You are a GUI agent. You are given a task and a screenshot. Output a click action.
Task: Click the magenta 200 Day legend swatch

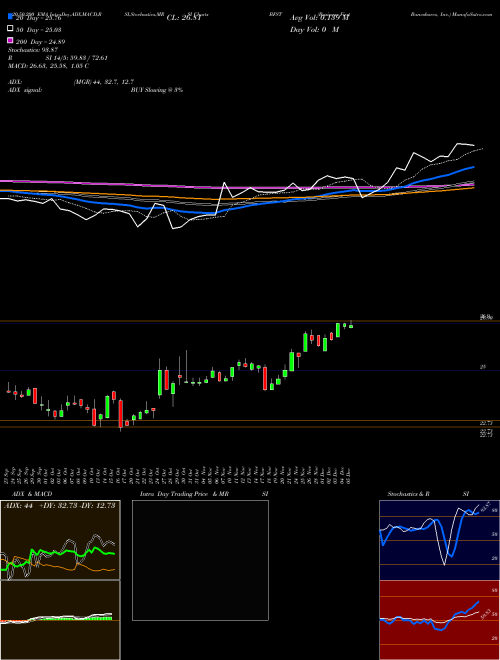tap(11, 41)
